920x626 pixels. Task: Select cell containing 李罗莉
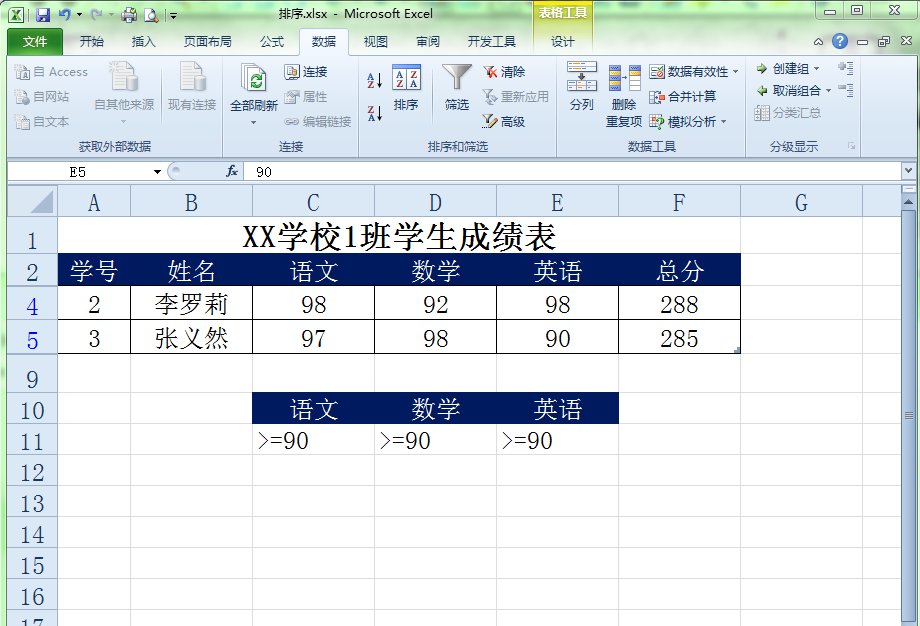pyautogui.click(x=191, y=304)
